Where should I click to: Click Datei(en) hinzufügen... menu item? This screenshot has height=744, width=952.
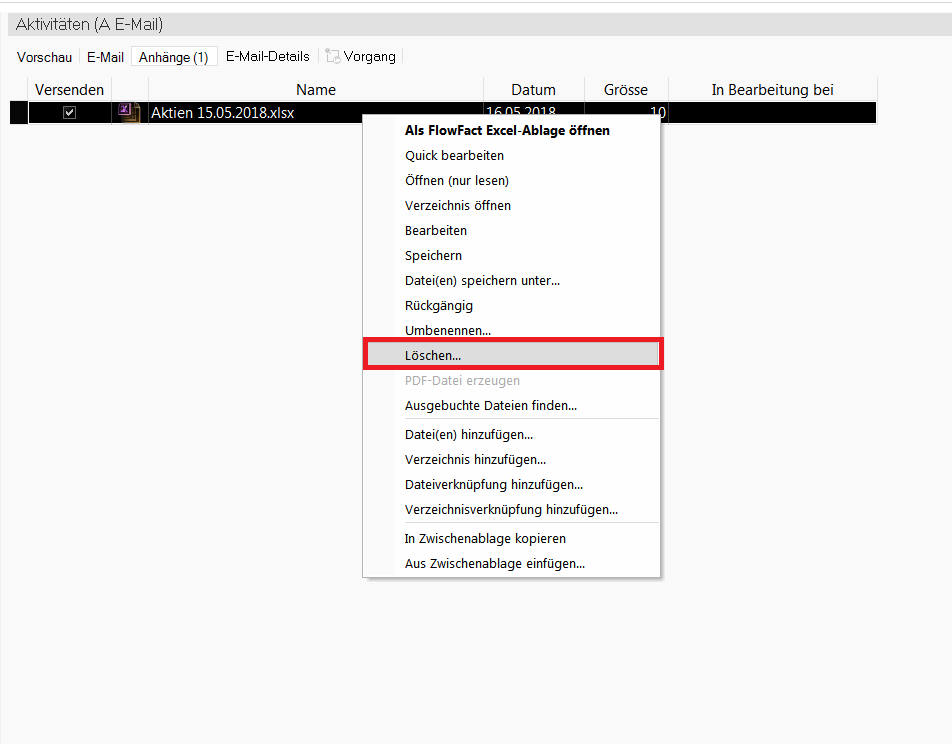468,434
